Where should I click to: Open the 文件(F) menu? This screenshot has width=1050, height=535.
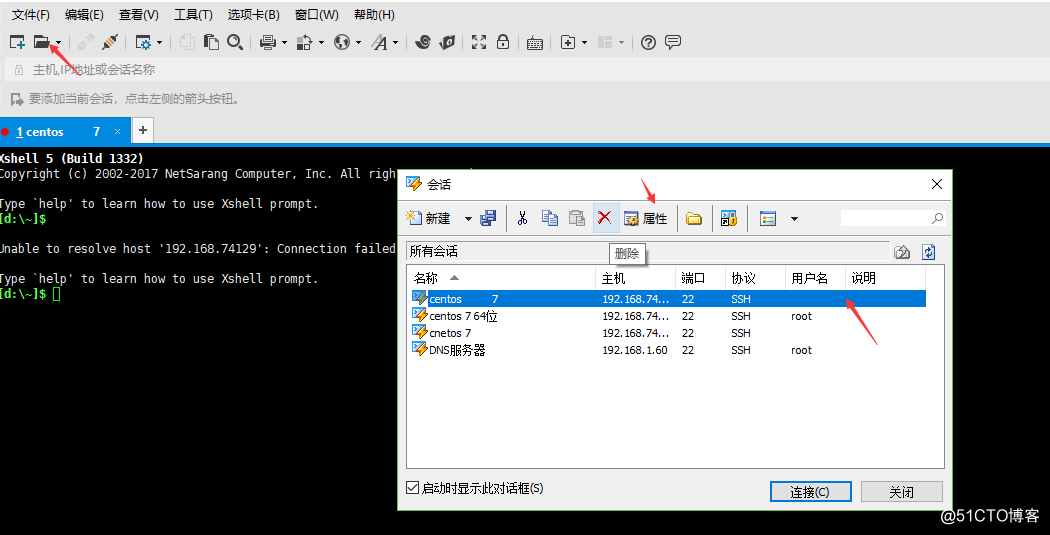(x=31, y=14)
